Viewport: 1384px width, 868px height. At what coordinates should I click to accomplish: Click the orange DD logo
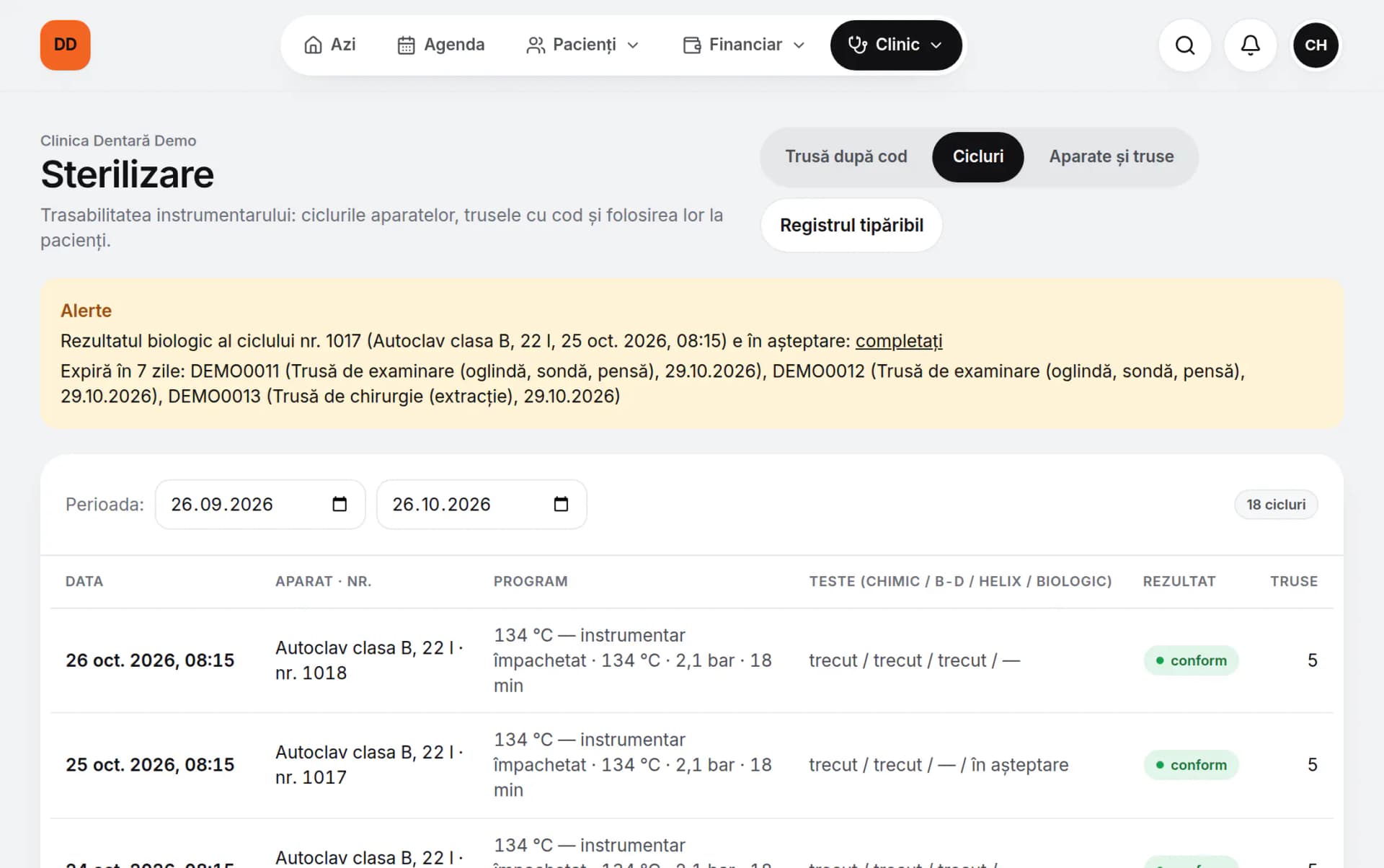(65, 45)
